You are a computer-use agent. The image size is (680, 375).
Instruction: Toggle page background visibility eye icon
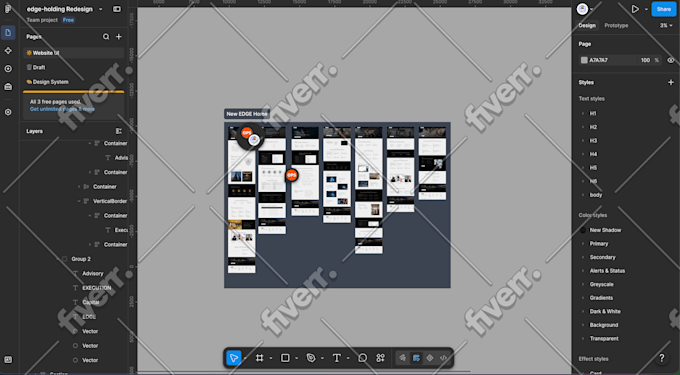tap(671, 60)
